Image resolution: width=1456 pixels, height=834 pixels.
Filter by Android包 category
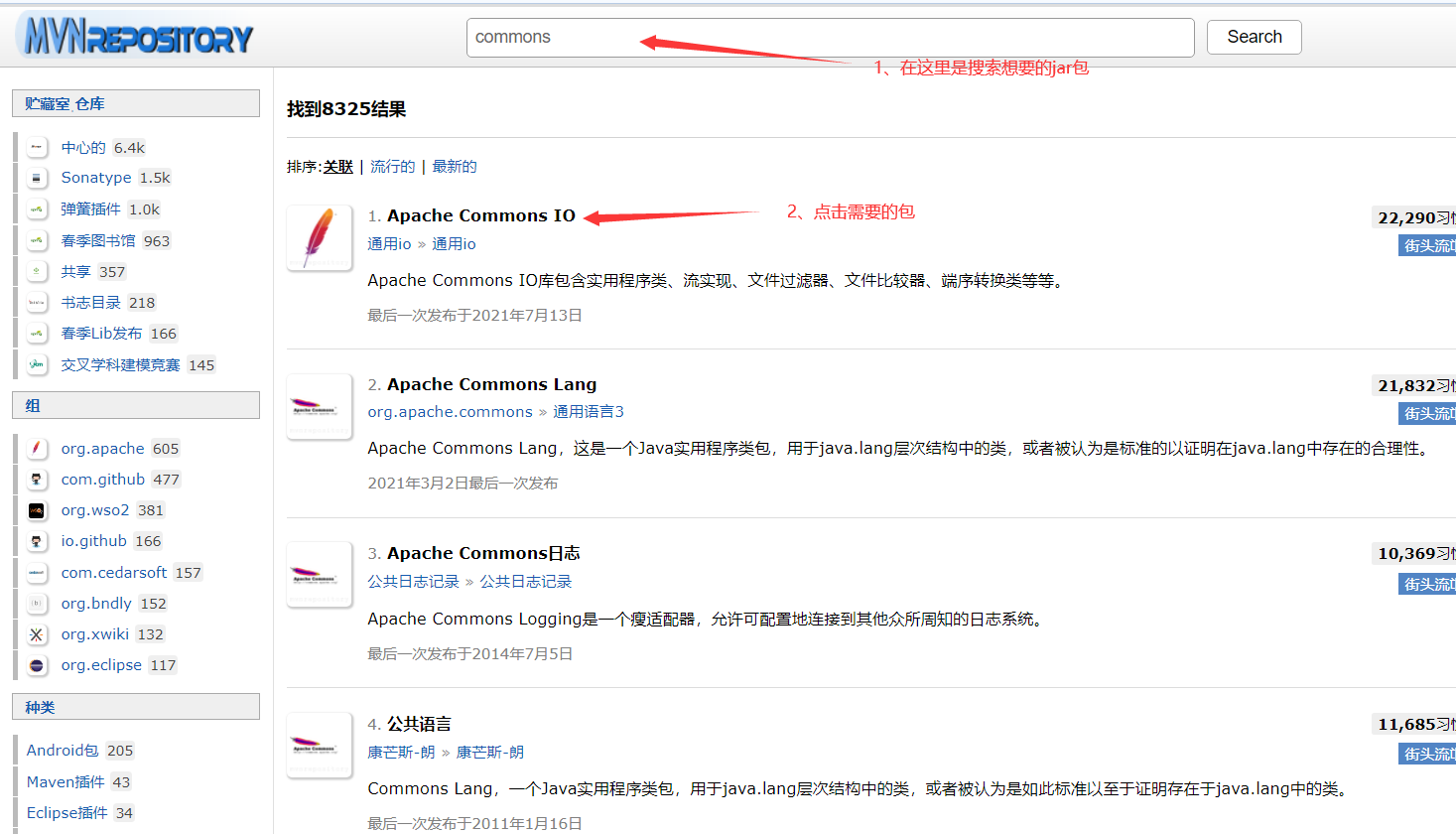(x=63, y=751)
